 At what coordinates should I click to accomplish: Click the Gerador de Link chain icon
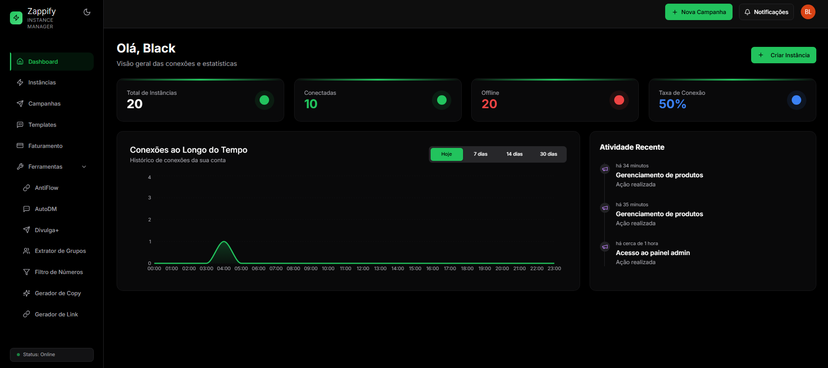(x=26, y=314)
